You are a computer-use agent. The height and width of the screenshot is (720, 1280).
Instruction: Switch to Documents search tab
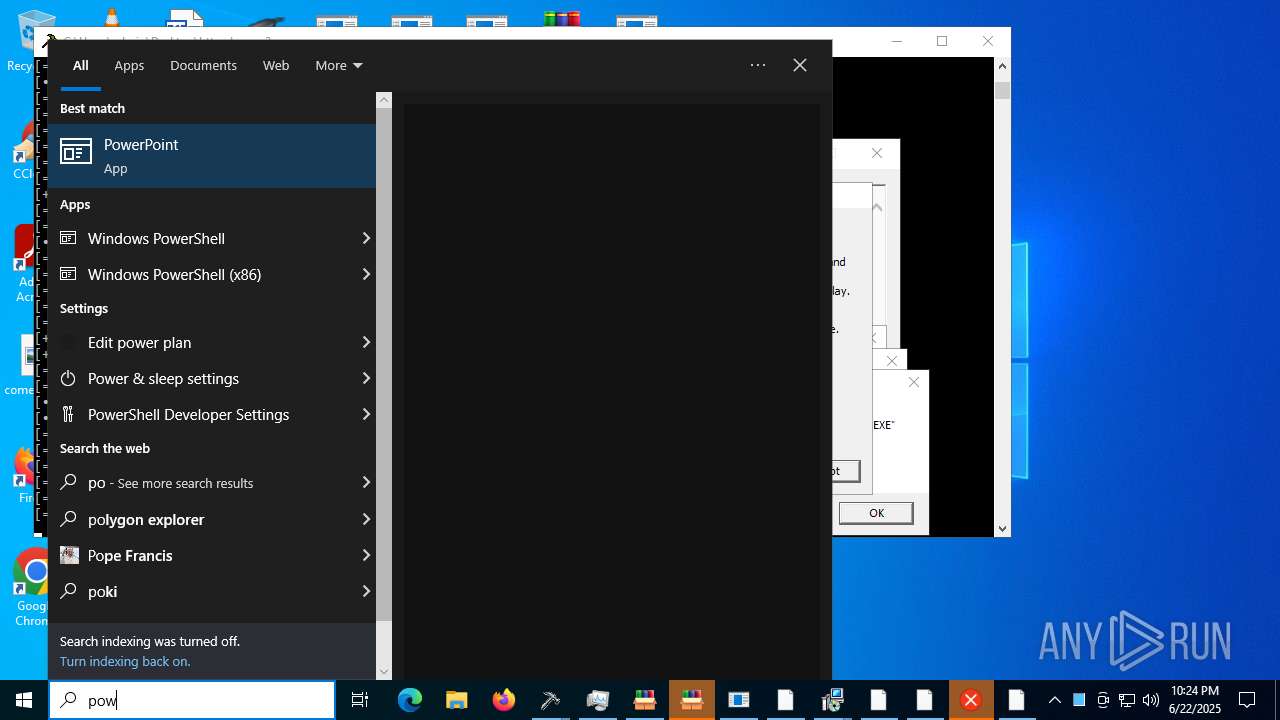click(203, 65)
